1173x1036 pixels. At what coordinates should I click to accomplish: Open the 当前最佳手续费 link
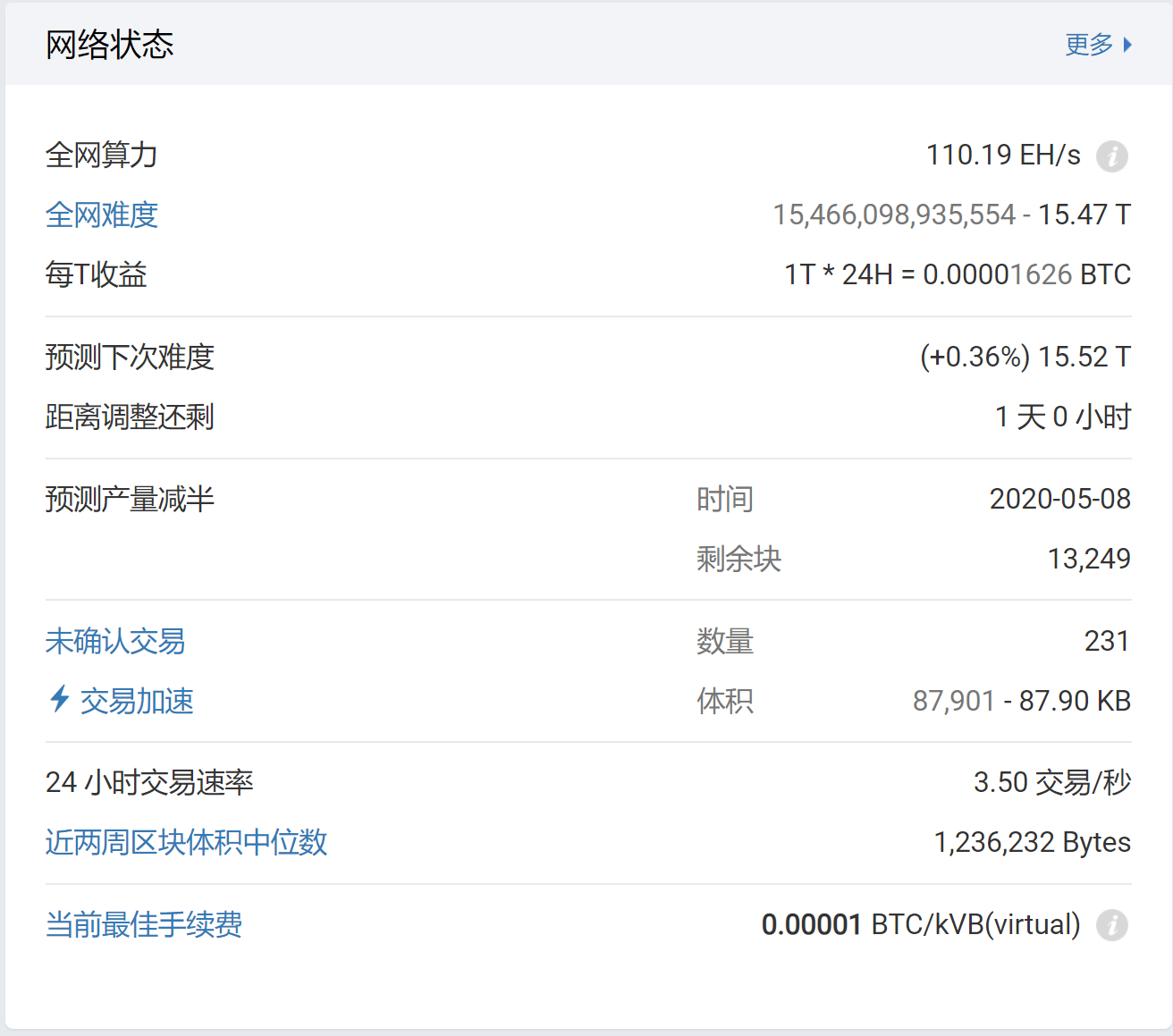(144, 924)
